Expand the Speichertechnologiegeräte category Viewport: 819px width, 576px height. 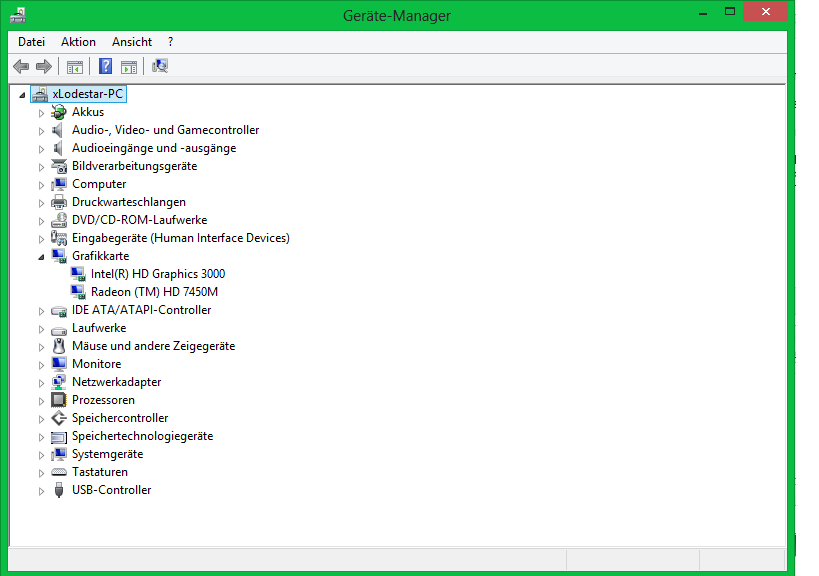41,437
